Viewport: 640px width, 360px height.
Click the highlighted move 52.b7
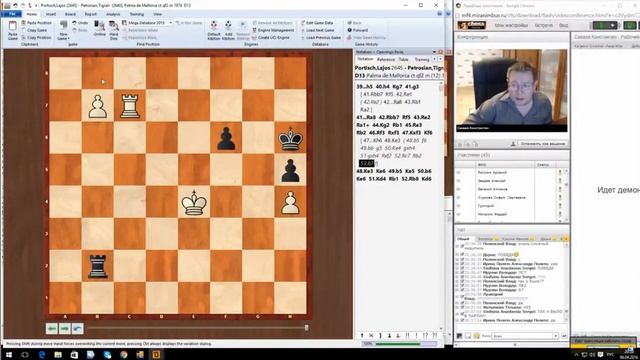click(x=366, y=163)
